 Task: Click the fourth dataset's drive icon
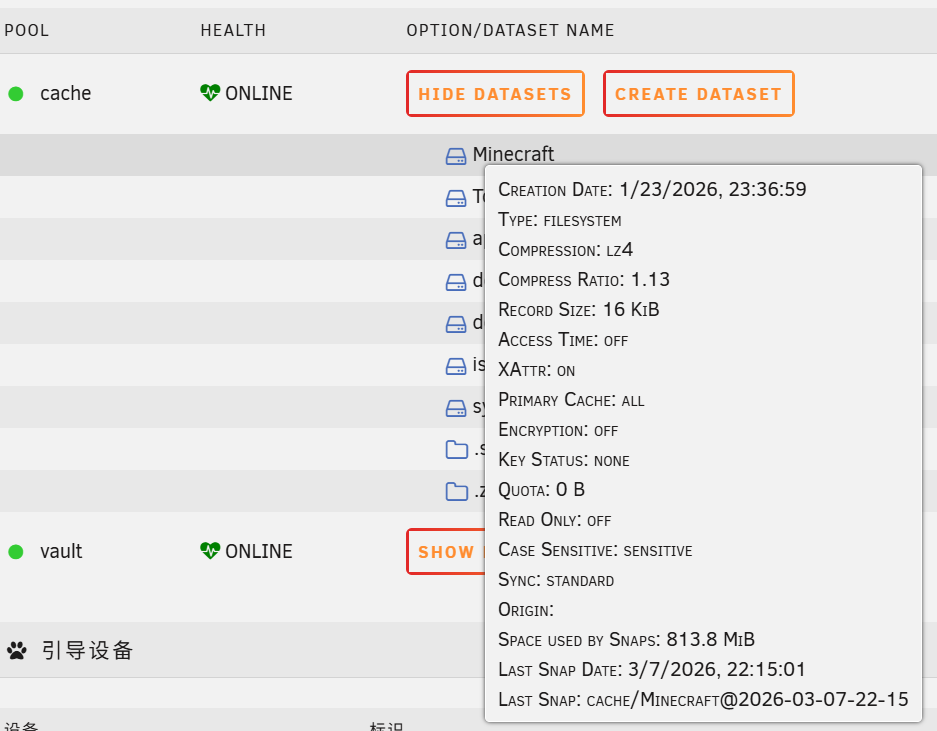click(x=456, y=282)
